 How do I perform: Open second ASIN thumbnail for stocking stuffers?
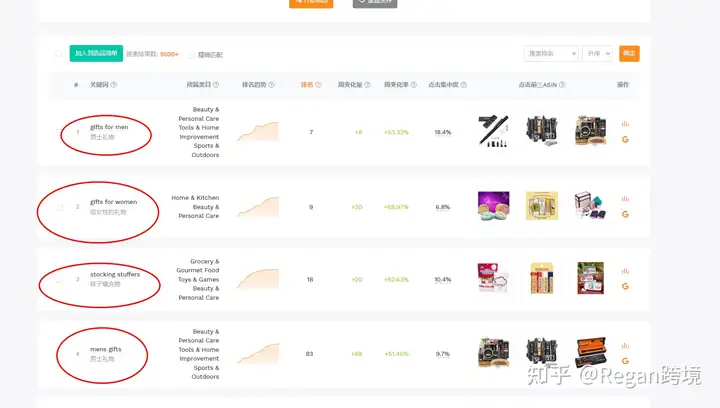click(x=542, y=278)
